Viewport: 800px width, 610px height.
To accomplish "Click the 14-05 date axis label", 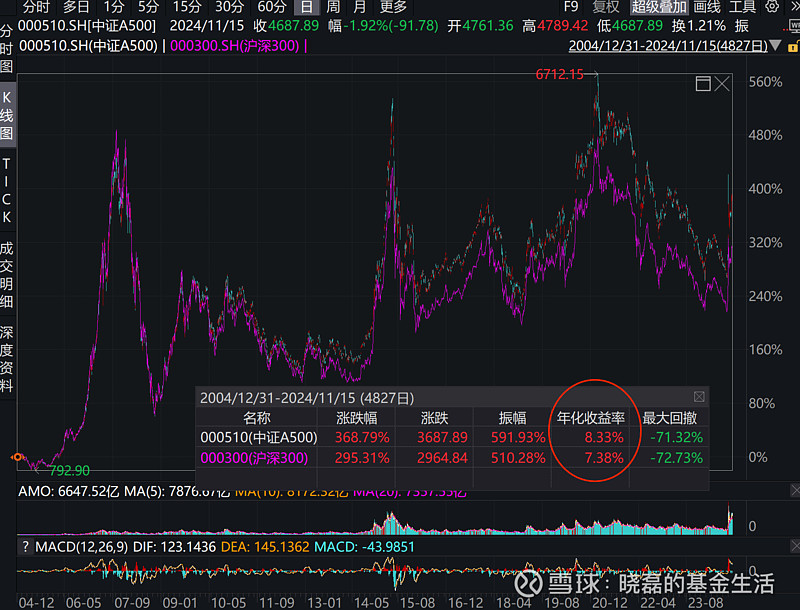I will (x=371, y=603).
